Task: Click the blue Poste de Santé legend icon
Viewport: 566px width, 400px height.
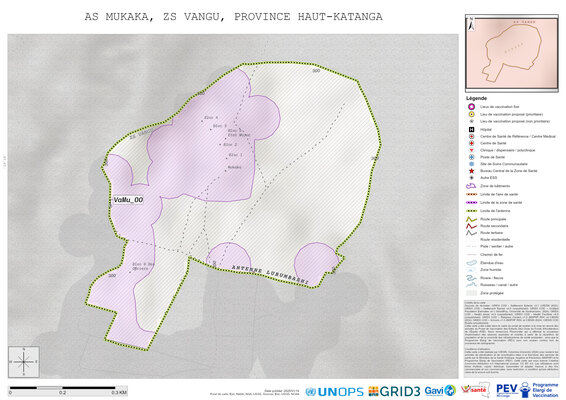Action: click(x=471, y=157)
